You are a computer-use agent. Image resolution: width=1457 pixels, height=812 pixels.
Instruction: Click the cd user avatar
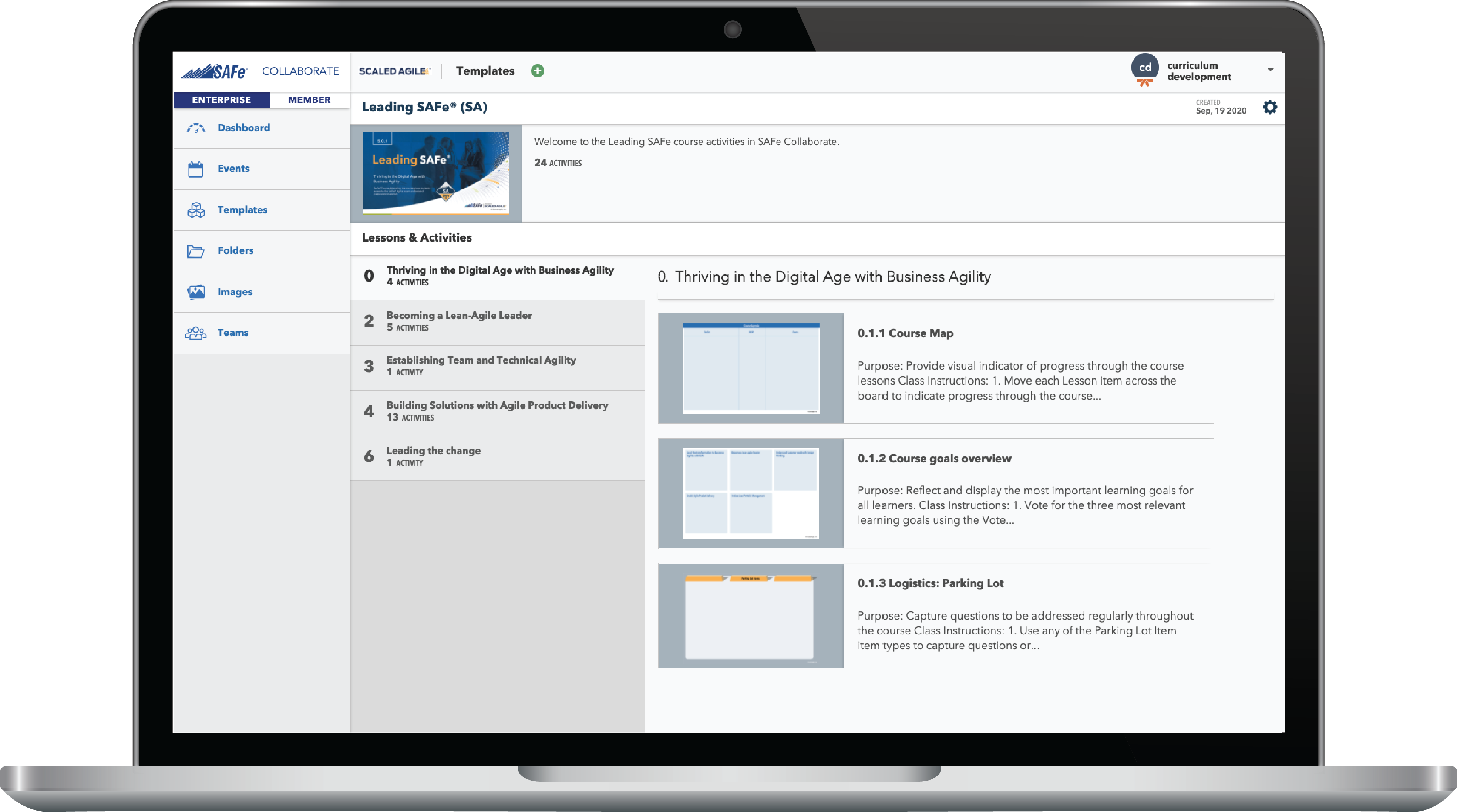[x=1145, y=68]
